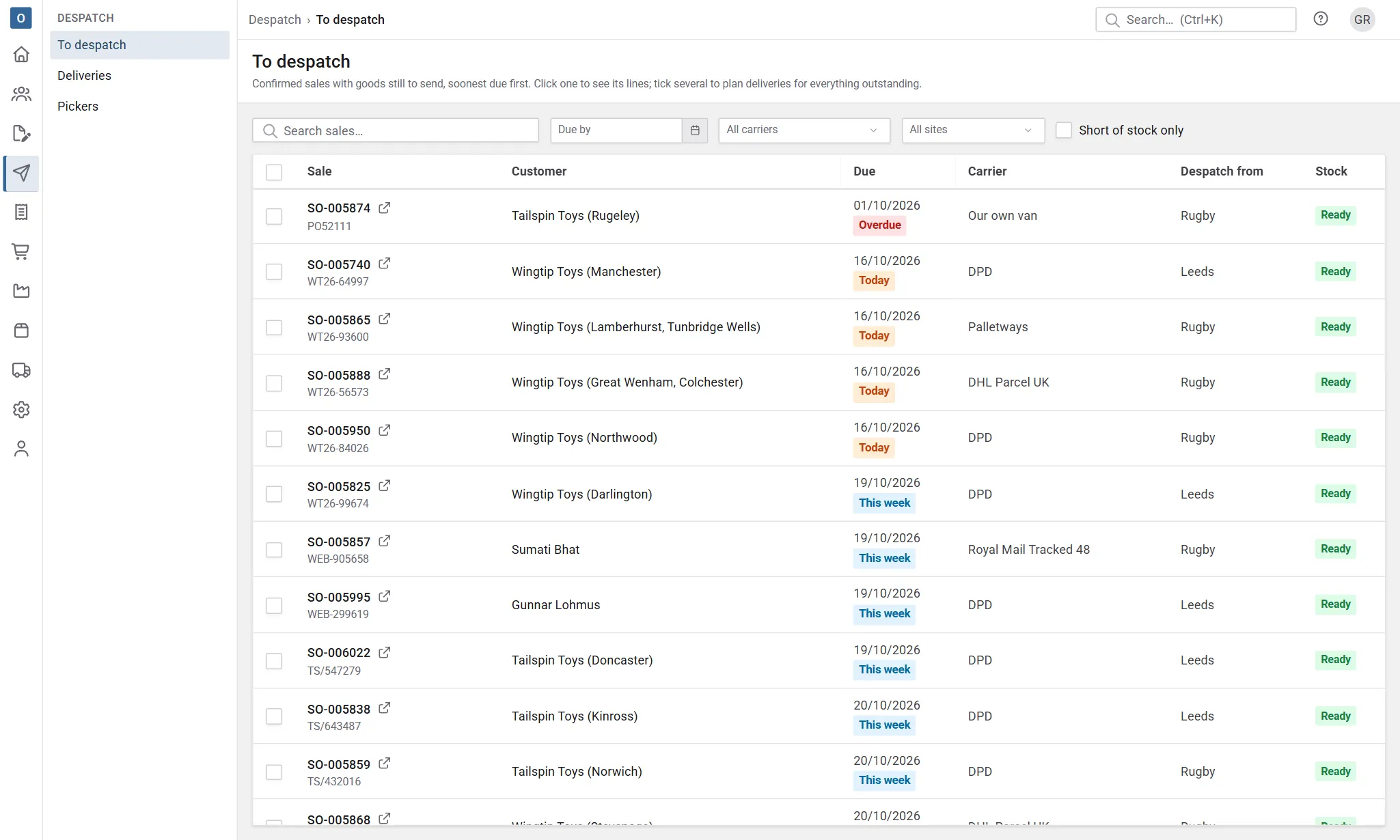Enable Short of stock only checkbox
The width and height of the screenshot is (1400, 840).
pos(1064,130)
